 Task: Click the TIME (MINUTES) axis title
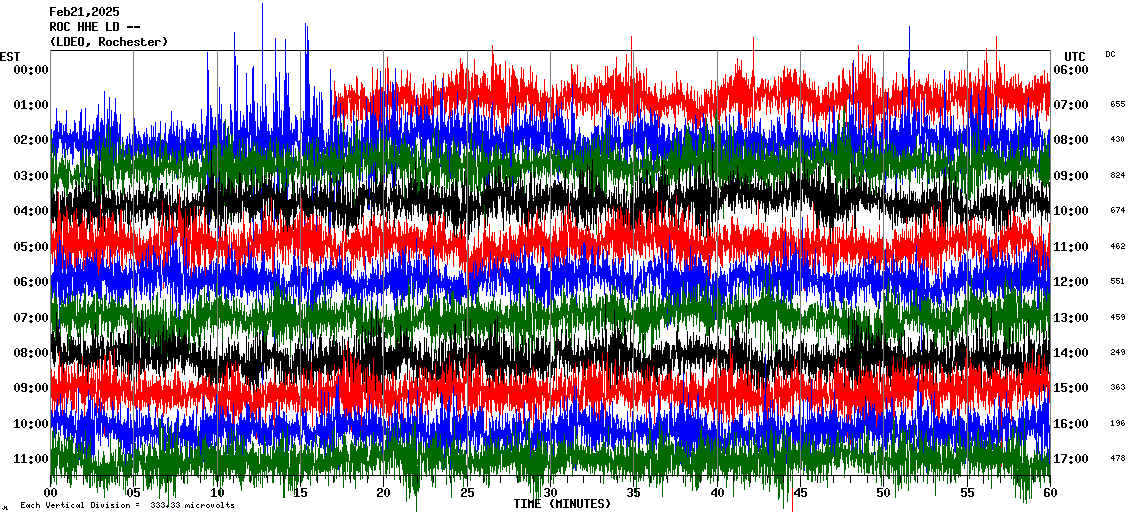point(562,504)
